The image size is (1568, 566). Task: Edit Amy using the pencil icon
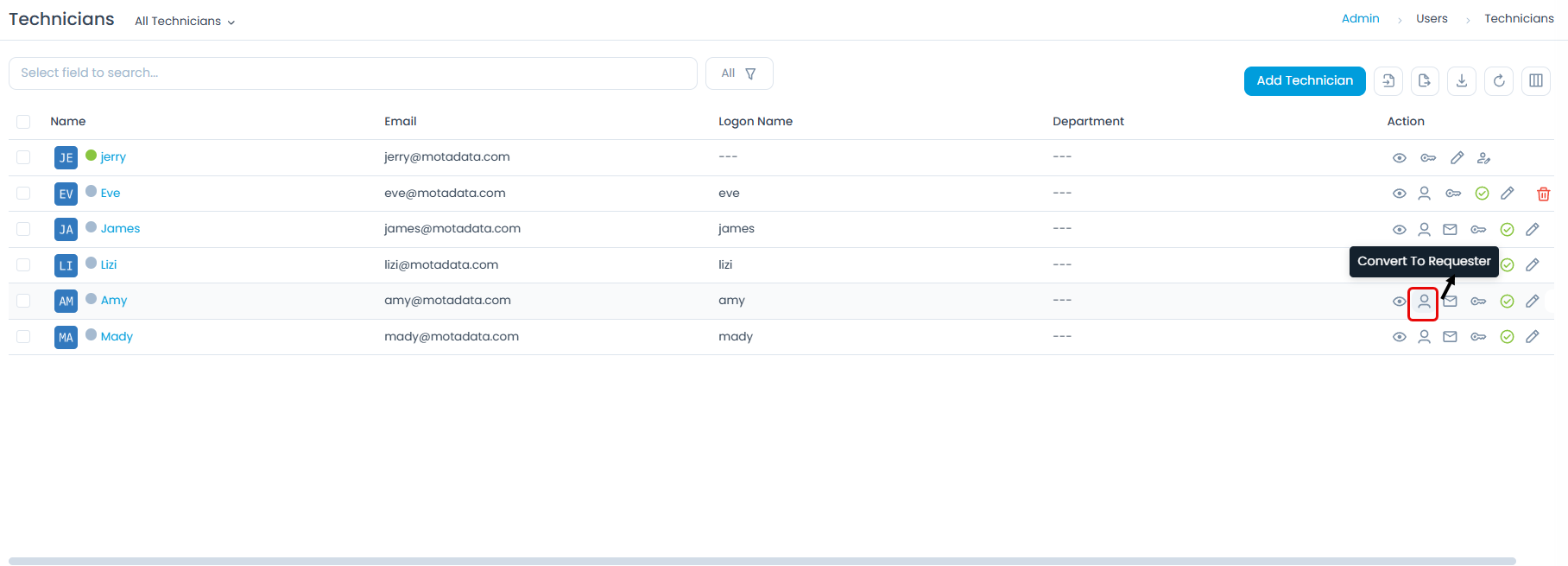click(x=1533, y=302)
